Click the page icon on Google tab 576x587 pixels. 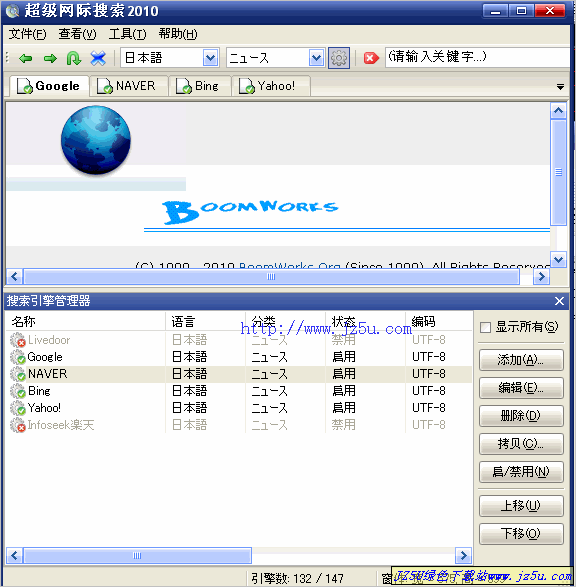tap(25, 86)
